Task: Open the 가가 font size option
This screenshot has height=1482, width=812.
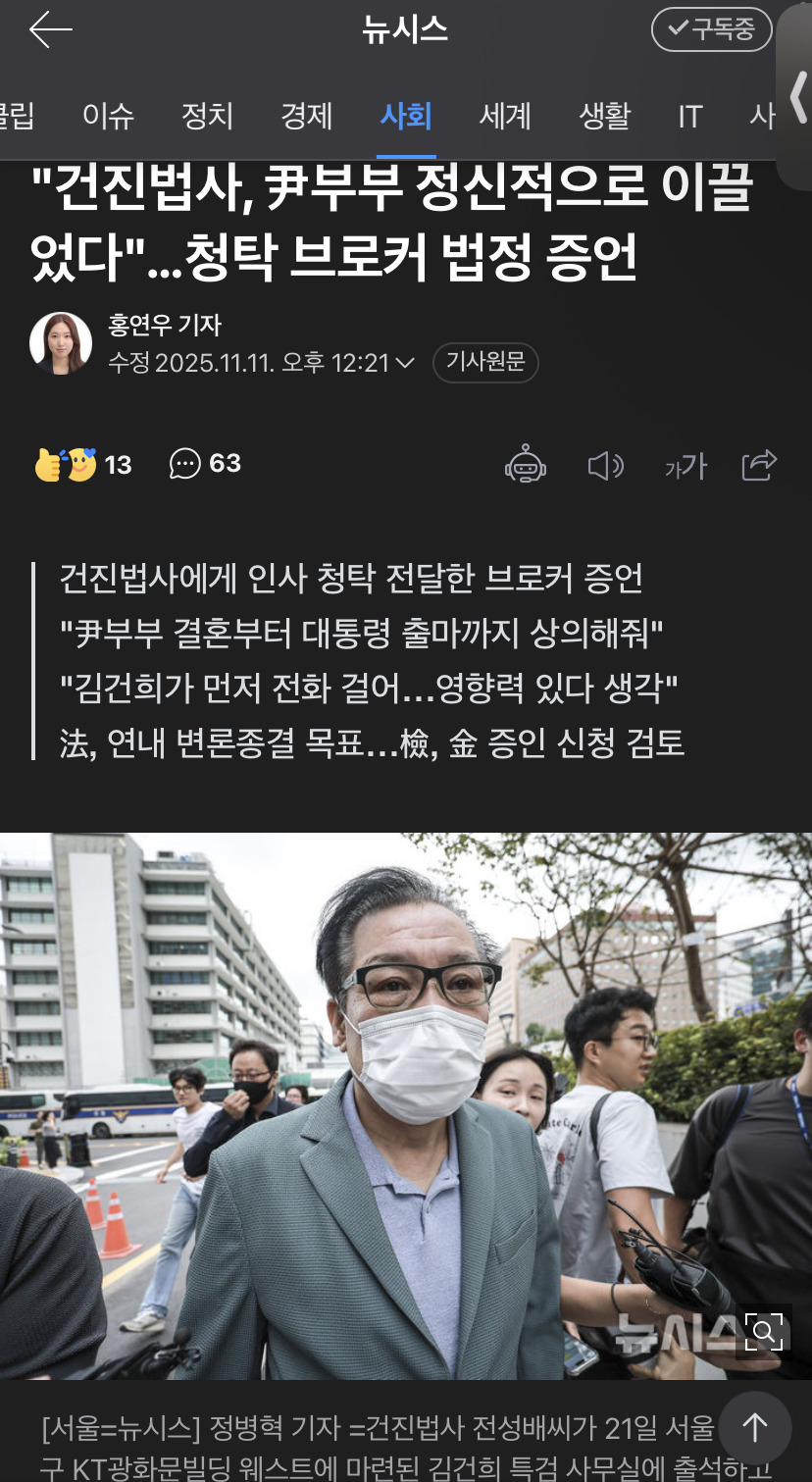Action: [685, 467]
